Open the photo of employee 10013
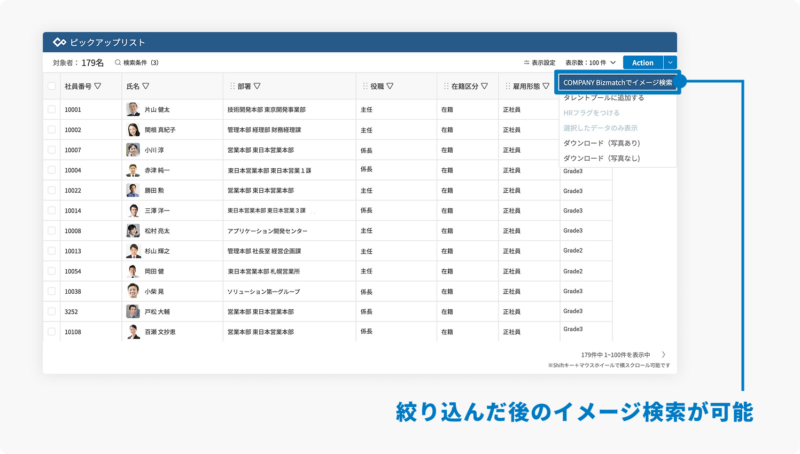The height and width of the screenshot is (454, 800). pyautogui.click(x=133, y=251)
